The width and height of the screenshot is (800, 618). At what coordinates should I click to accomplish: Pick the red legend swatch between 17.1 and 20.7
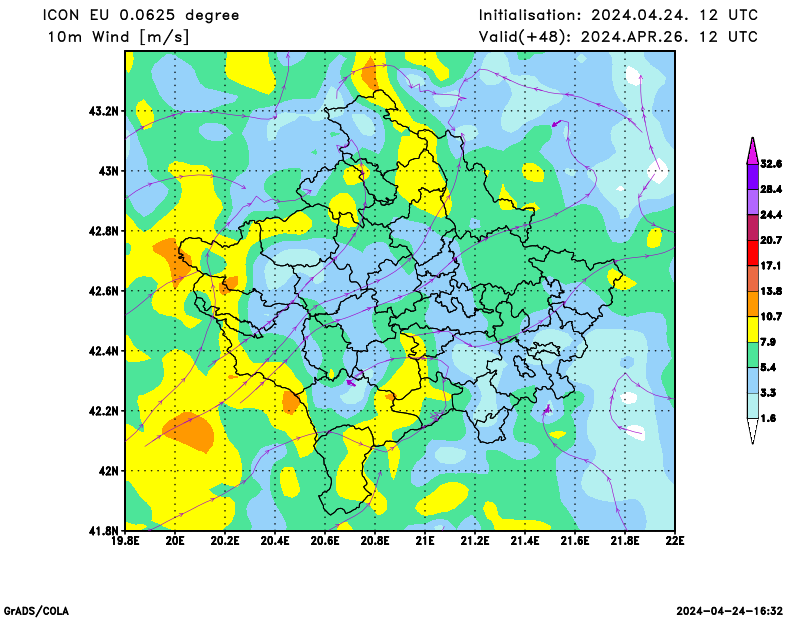point(753,253)
